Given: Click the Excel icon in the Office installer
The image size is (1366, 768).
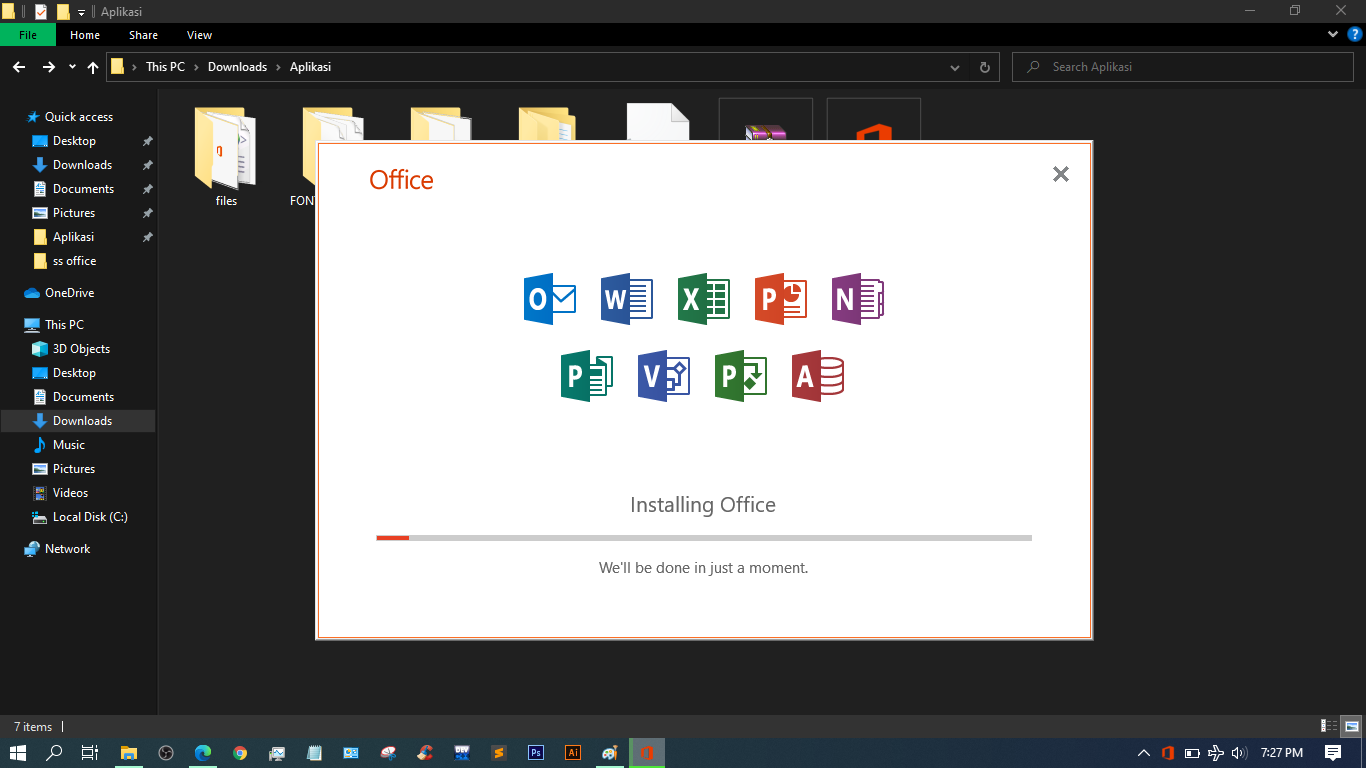Looking at the screenshot, I should click(x=704, y=299).
